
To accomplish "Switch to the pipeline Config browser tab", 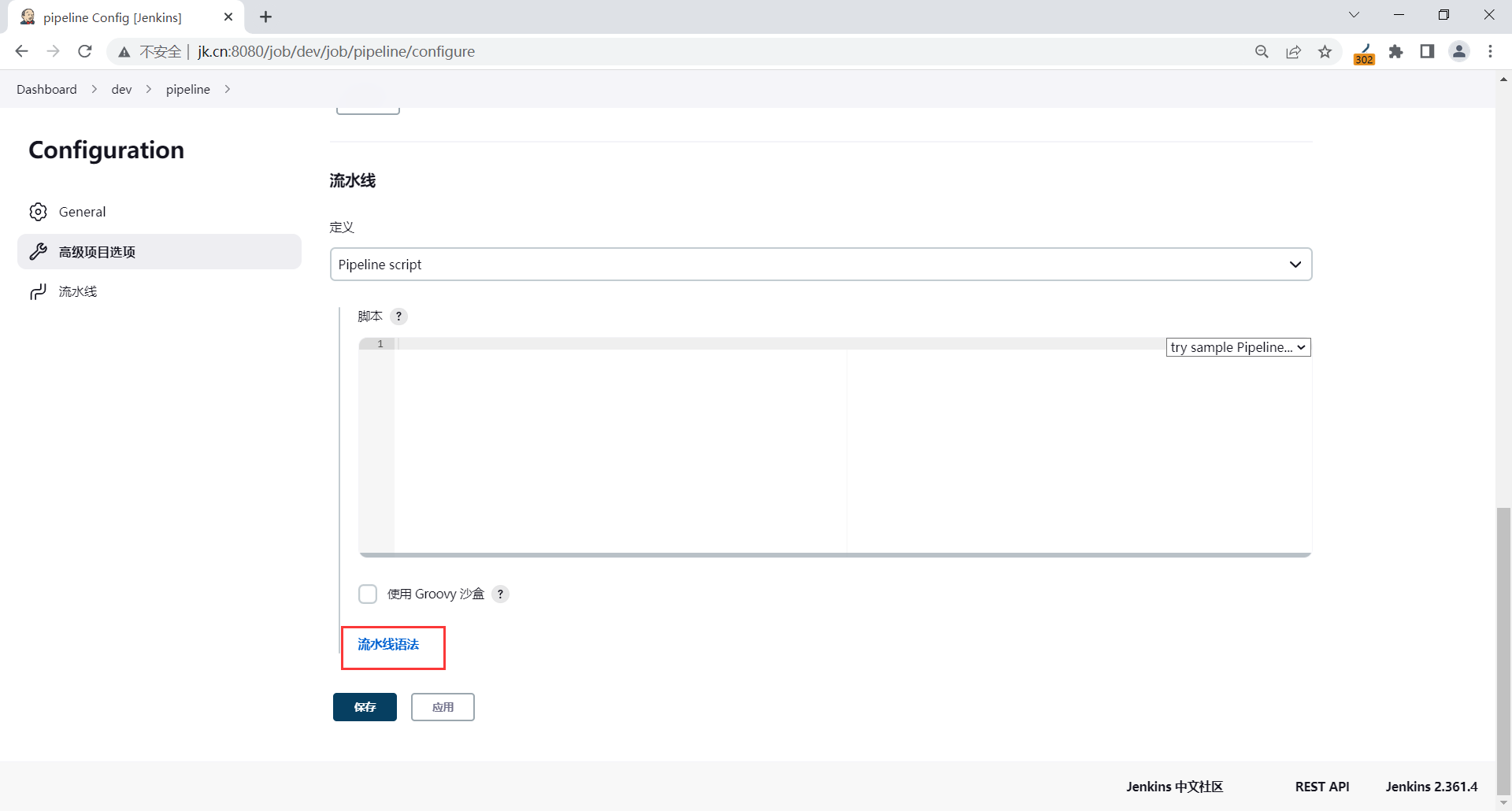I will click(x=126, y=17).
